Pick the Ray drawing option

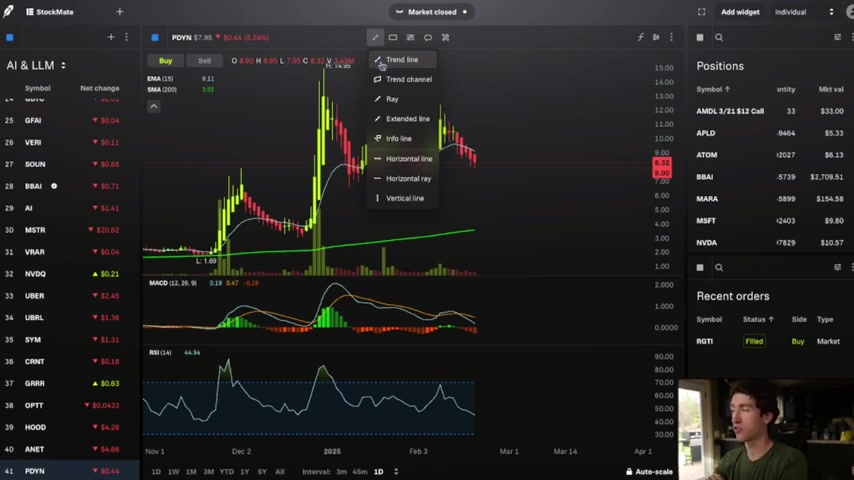[x=403, y=99]
